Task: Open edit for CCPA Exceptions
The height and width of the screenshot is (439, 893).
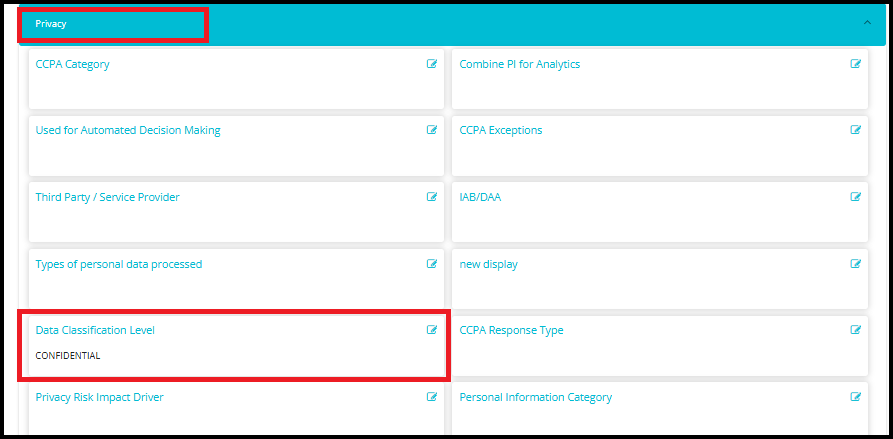Action: (856, 130)
